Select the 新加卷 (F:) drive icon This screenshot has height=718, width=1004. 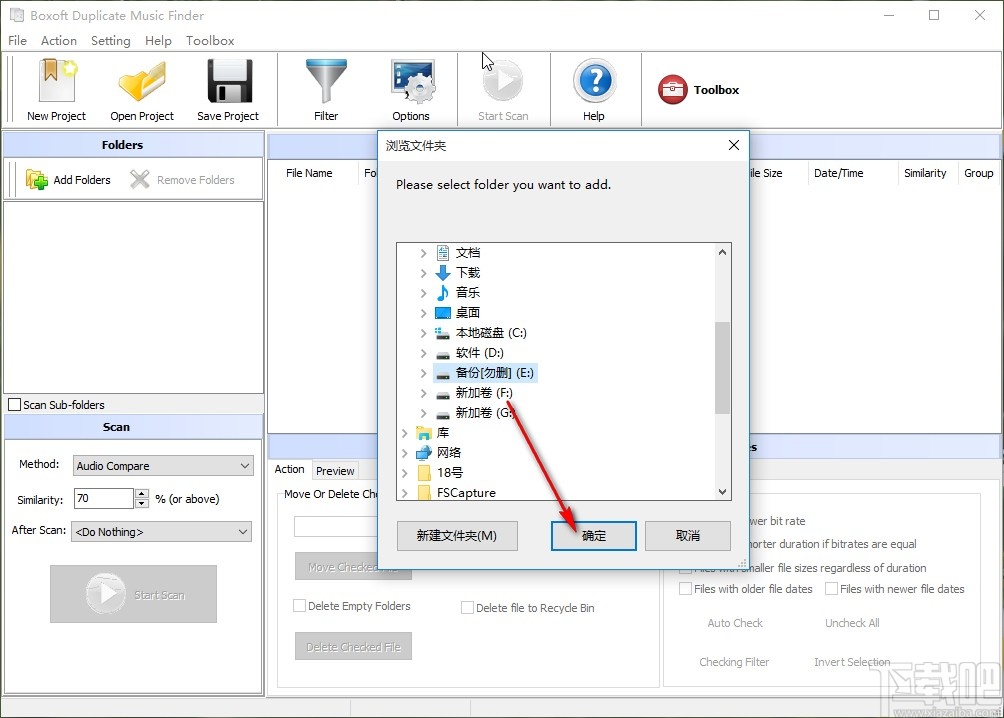442,393
